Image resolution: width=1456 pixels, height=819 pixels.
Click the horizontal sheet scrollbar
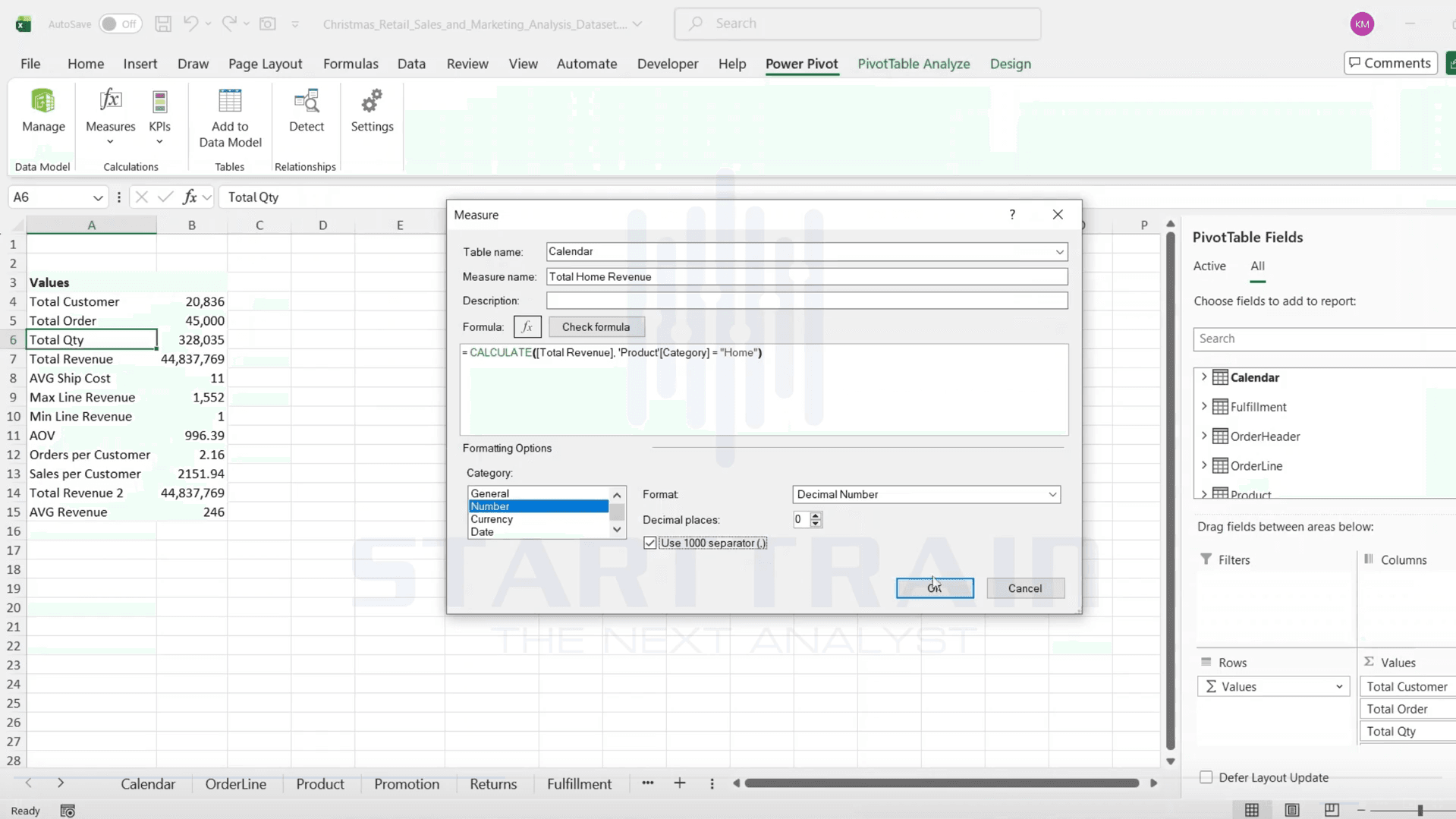tap(942, 783)
